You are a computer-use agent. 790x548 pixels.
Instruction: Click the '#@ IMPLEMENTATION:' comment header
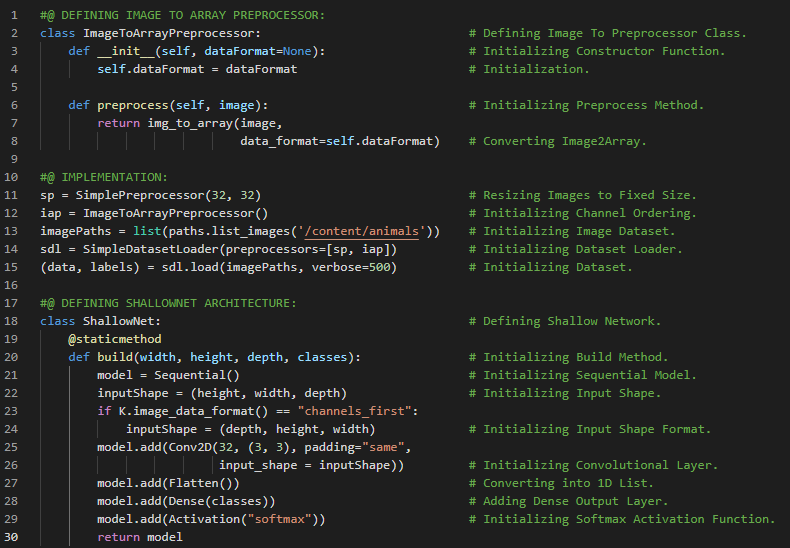pyautogui.click(x=104, y=177)
